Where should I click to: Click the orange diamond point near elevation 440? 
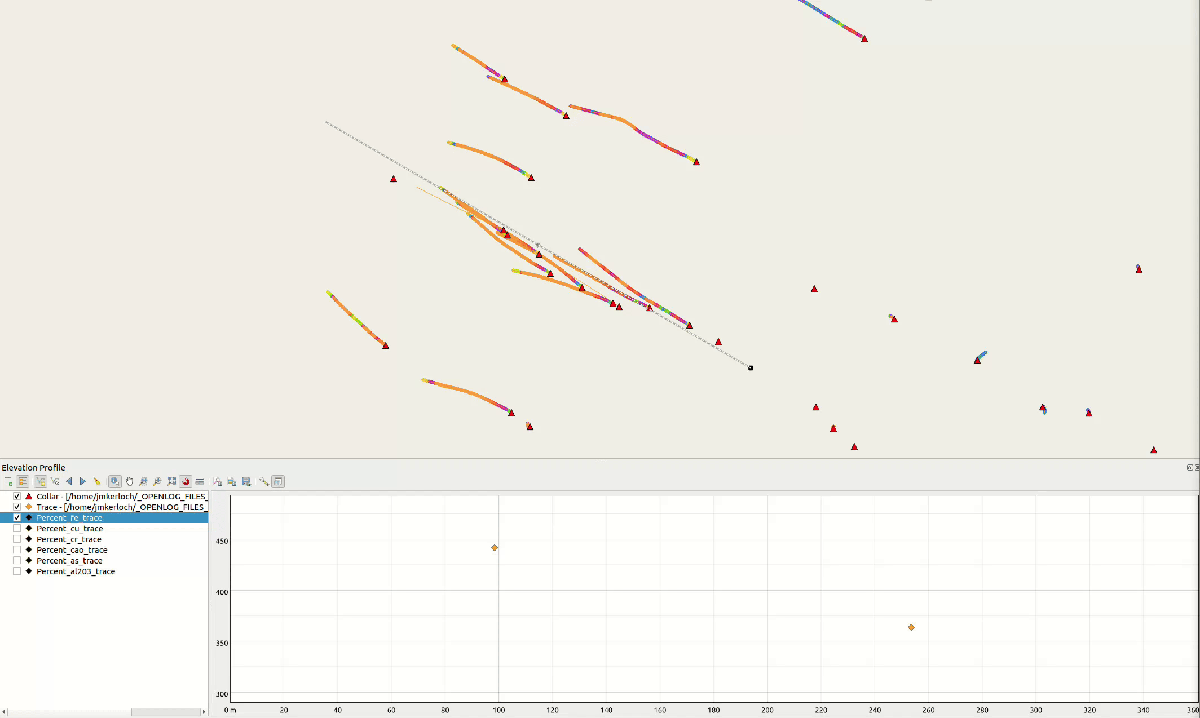(494, 548)
